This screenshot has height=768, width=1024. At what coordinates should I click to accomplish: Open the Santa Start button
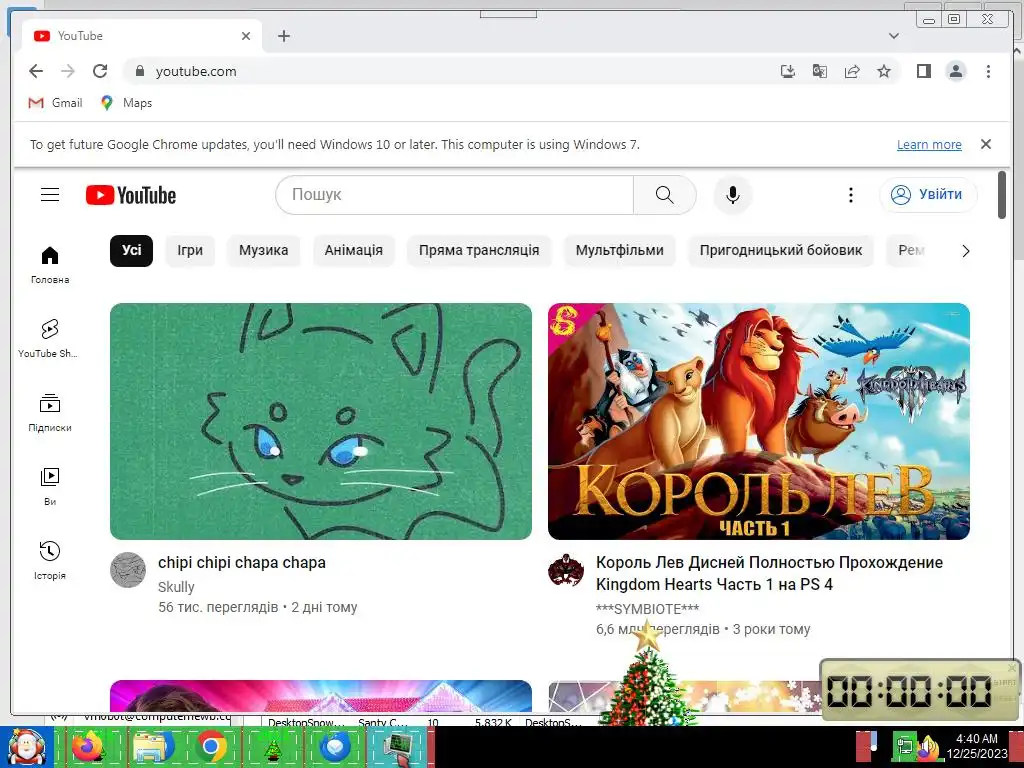[x=26, y=746]
